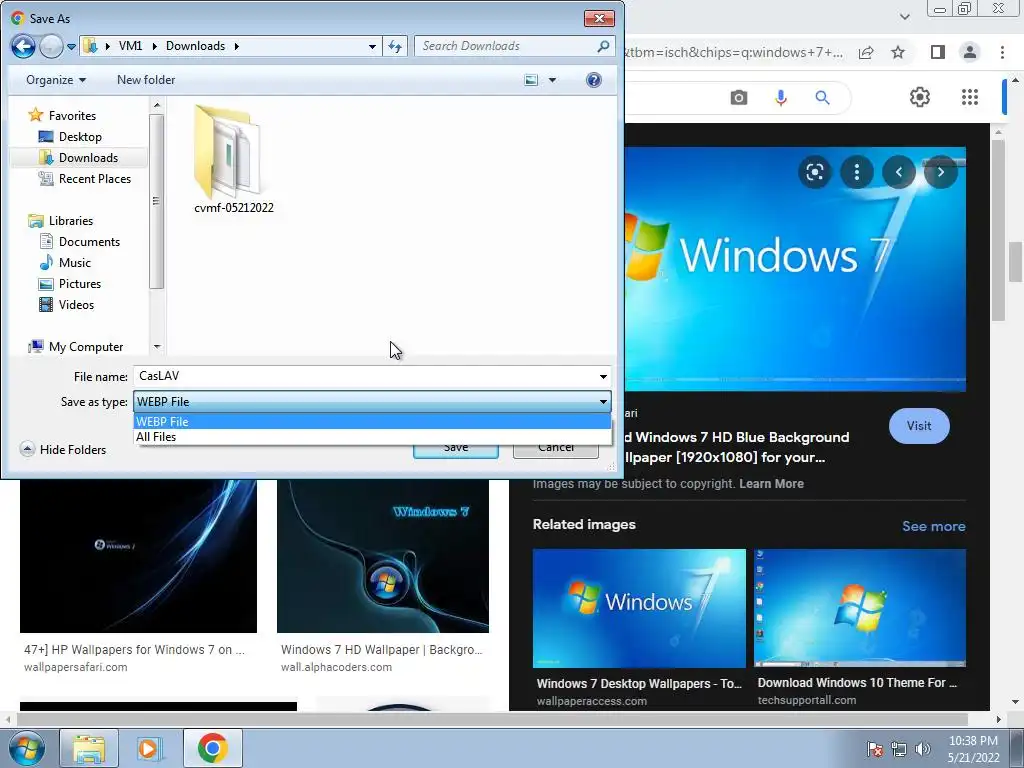This screenshot has height=768, width=1024.
Task: Open Chrome three-dot menu
Action: (x=1002, y=52)
